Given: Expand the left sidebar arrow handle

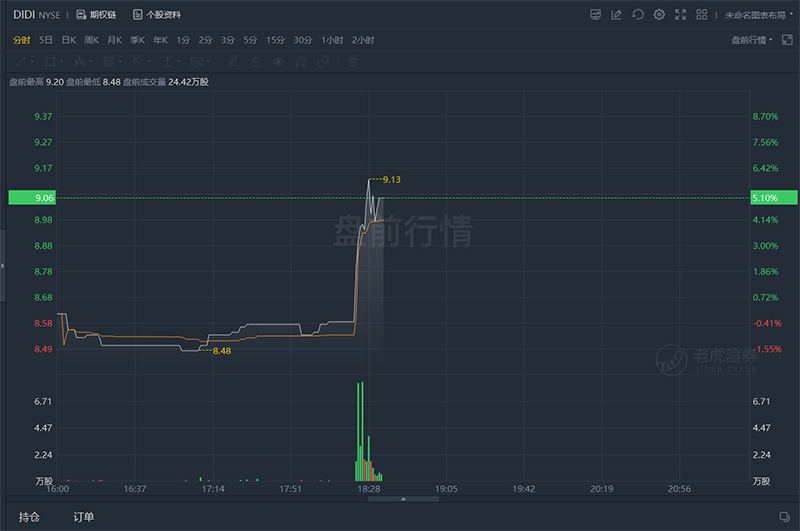Looking at the screenshot, I should coord(3,265).
